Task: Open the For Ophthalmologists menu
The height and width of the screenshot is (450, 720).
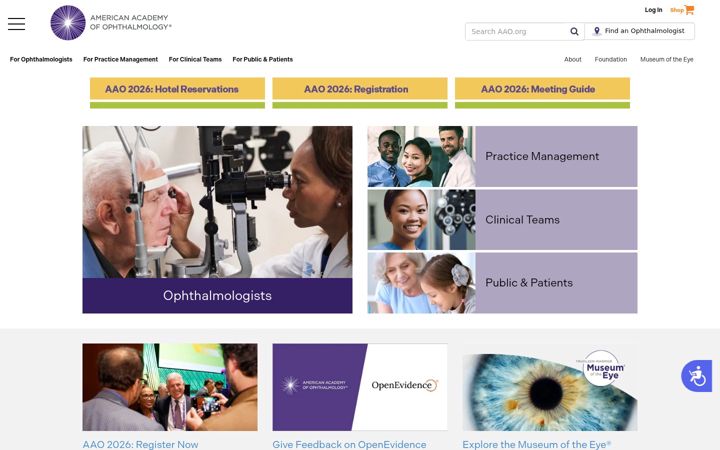Action: pyautogui.click(x=41, y=59)
